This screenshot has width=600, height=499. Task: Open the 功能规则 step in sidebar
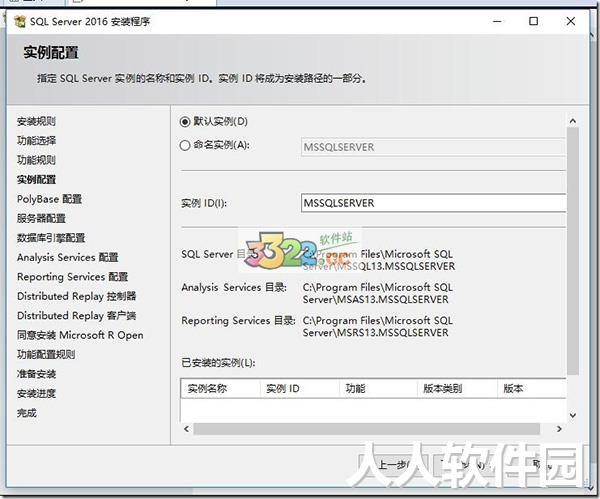tap(36, 160)
